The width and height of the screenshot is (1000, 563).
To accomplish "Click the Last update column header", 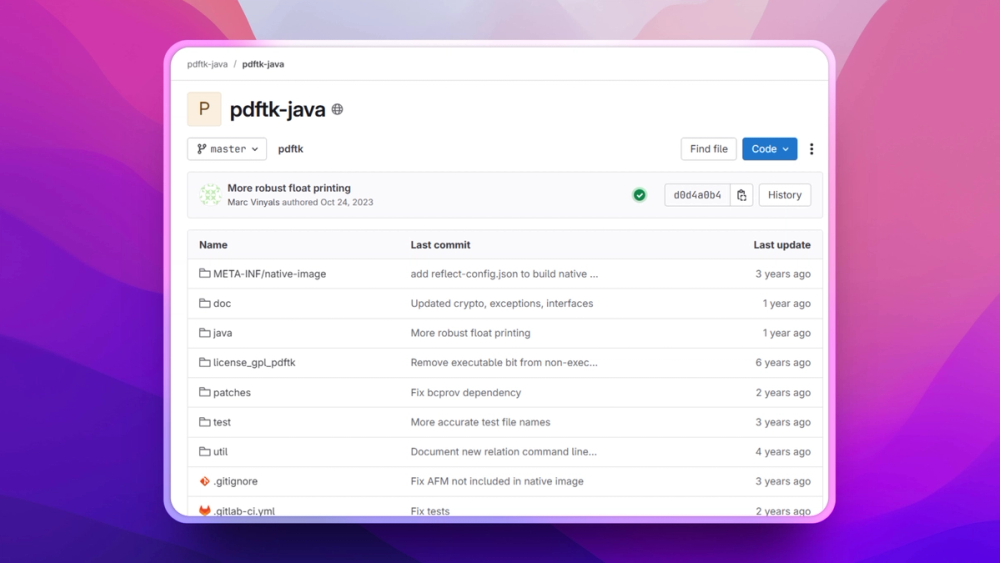I will pyautogui.click(x=782, y=245).
